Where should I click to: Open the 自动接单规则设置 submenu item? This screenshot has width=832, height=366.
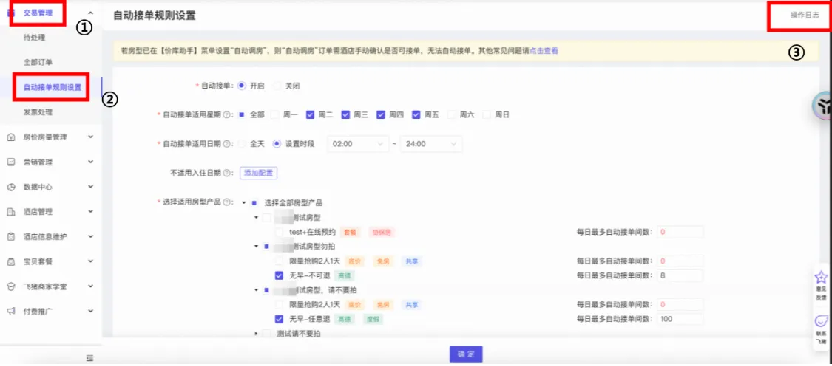(53, 87)
